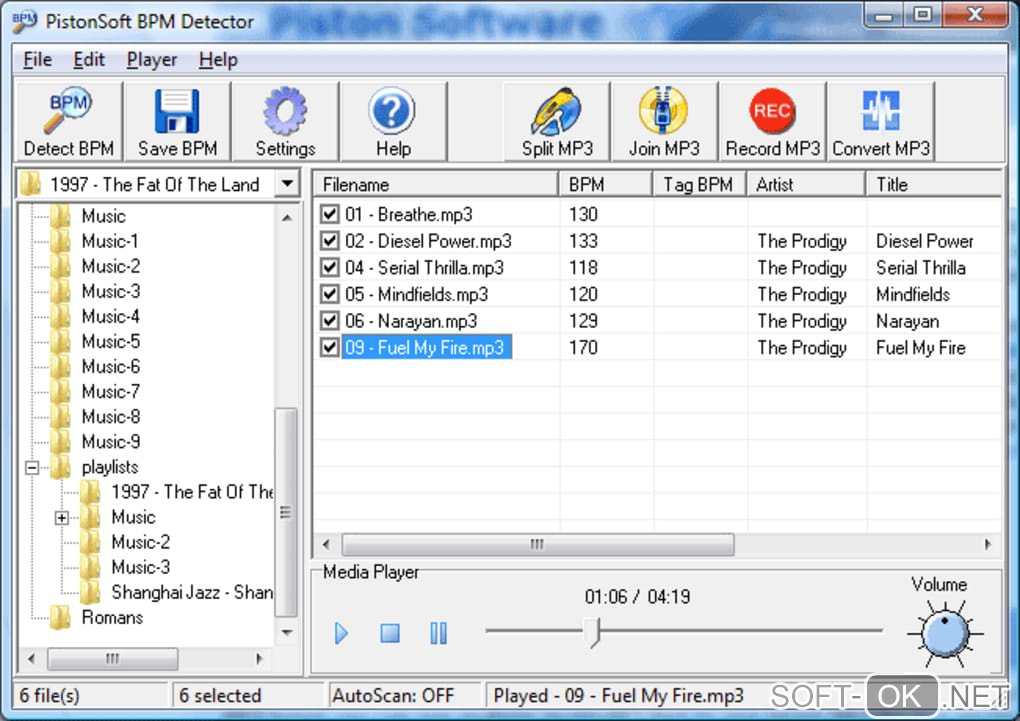The width and height of the screenshot is (1020, 721).
Task: Launch the Join MP3 tool
Action: 664,122
